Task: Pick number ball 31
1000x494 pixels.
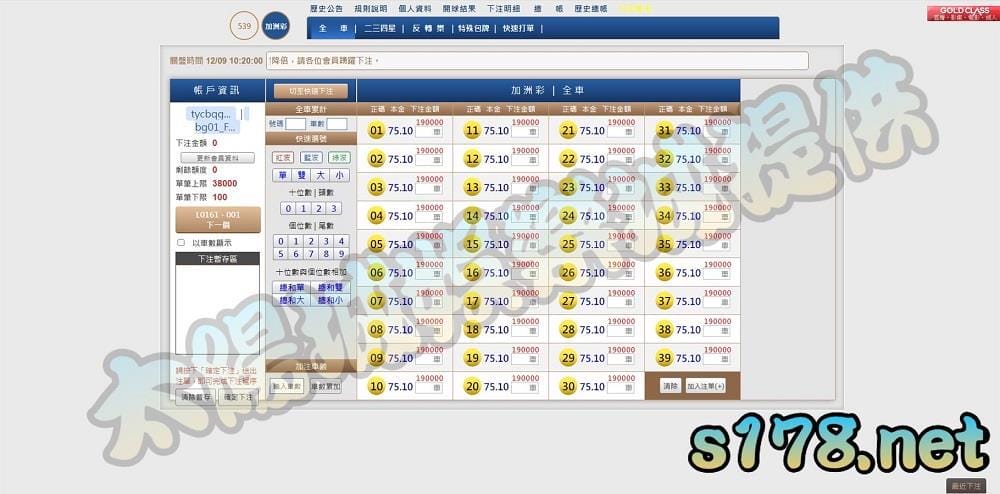Action: tap(665, 131)
